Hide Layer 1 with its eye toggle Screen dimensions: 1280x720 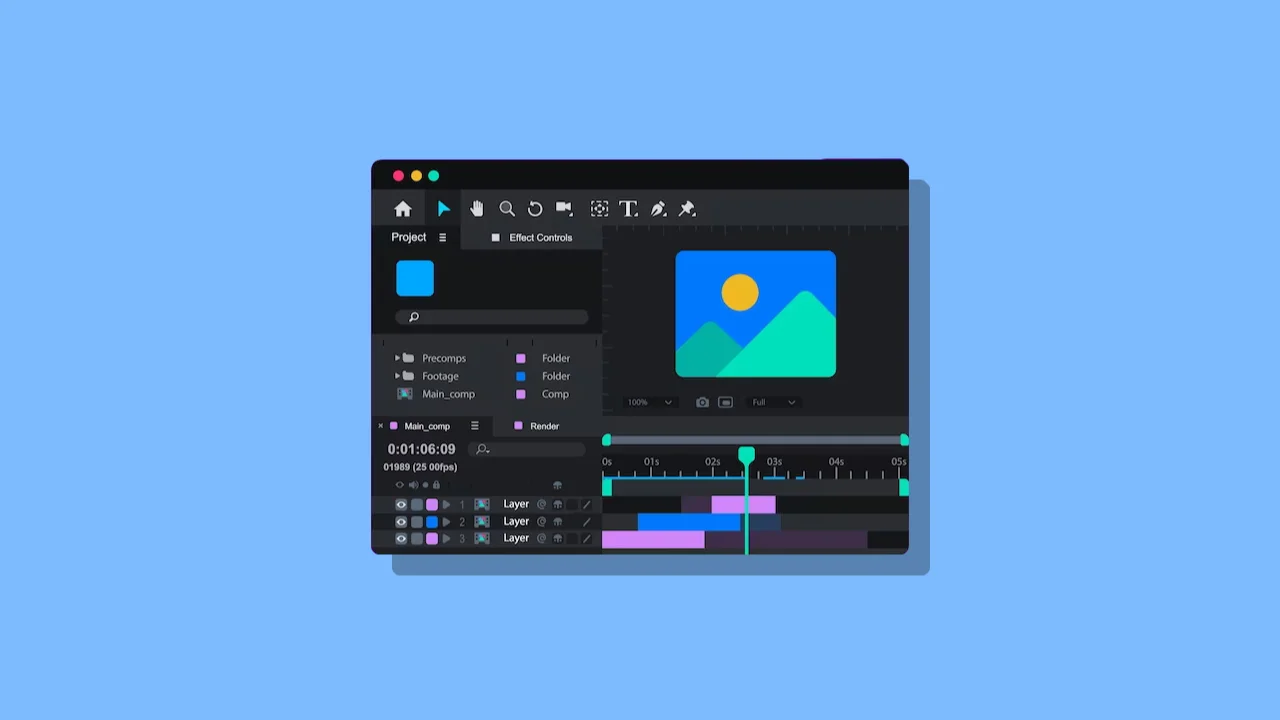(x=400, y=504)
